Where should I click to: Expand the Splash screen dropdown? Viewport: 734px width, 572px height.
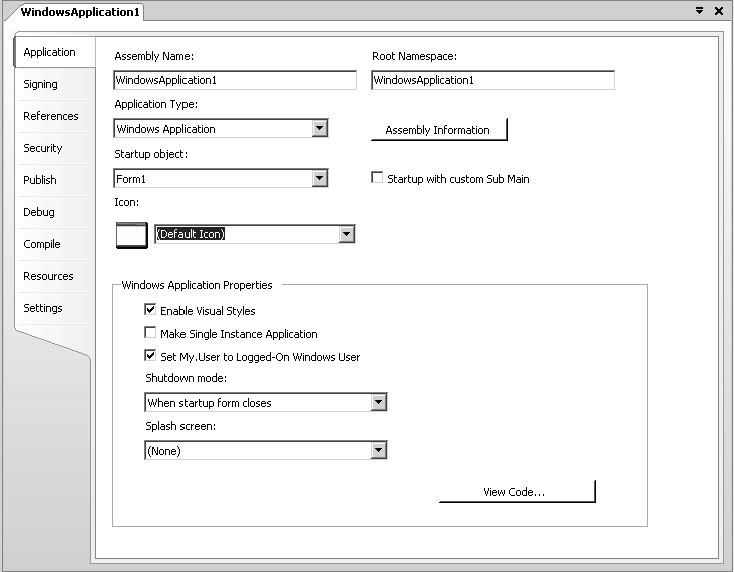[x=378, y=450]
